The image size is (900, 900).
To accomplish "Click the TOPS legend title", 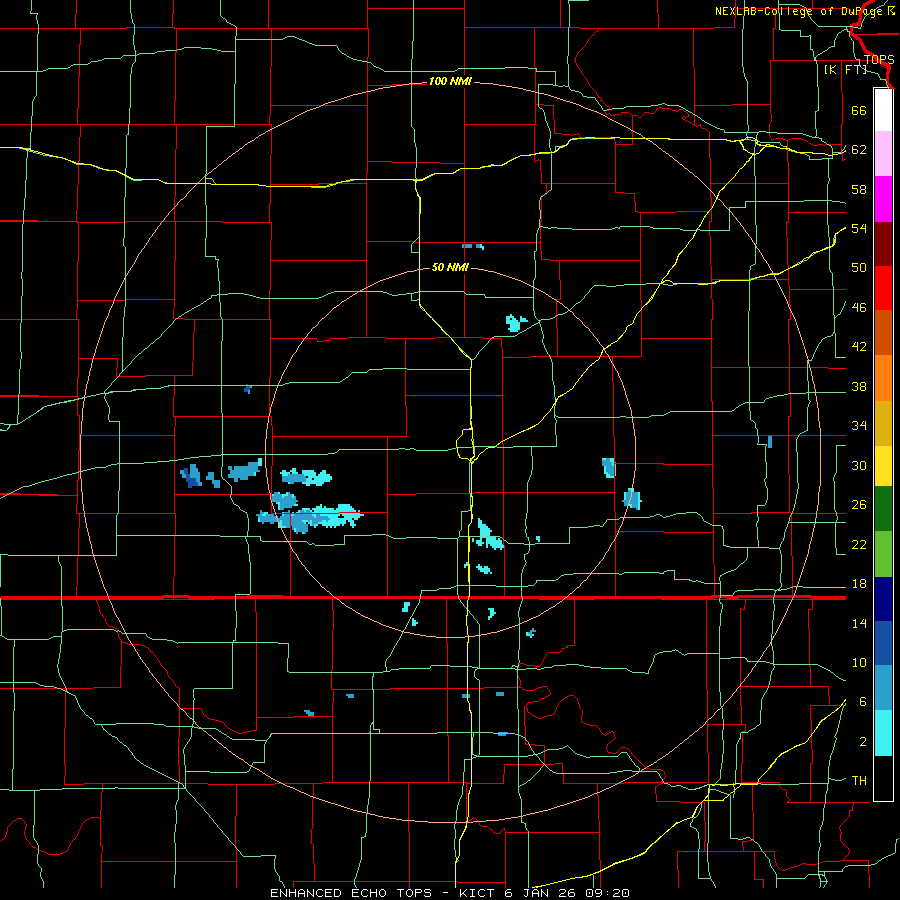I will click(x=879, y=60).
